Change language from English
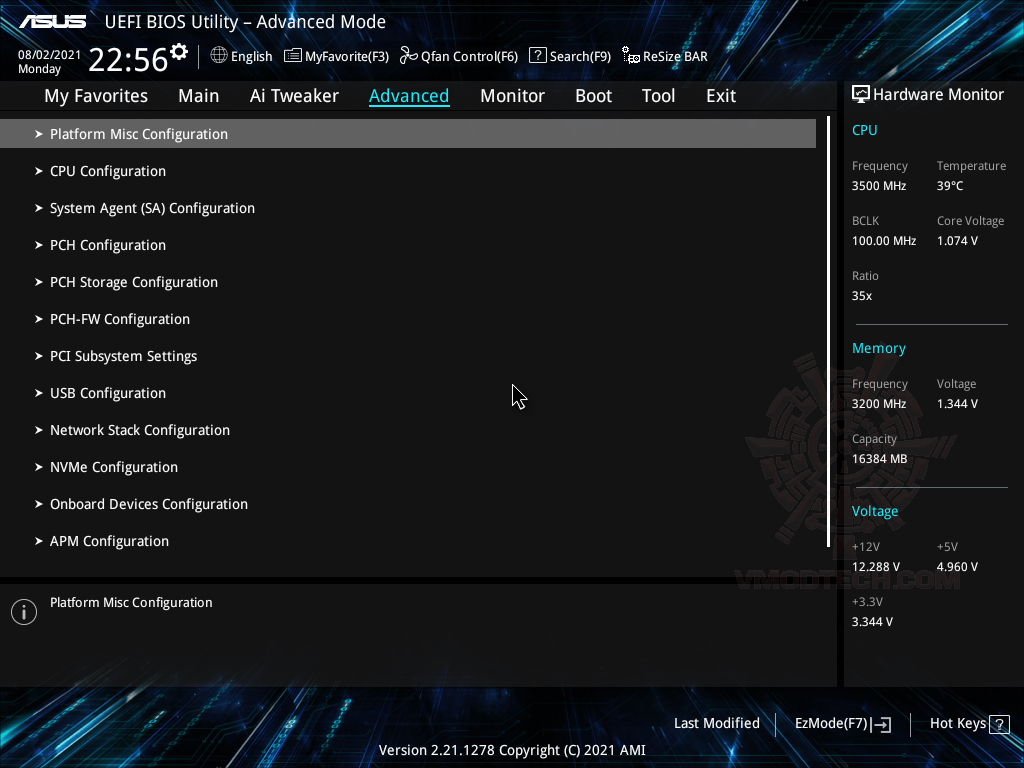This screenshot has height=768, width=1024. (x=251, y=57)
